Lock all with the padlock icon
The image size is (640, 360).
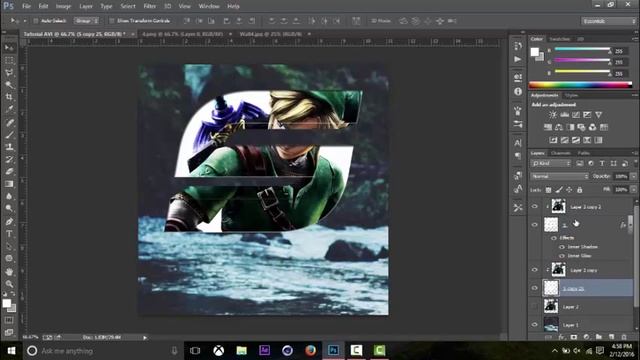(x=580, y=190)
